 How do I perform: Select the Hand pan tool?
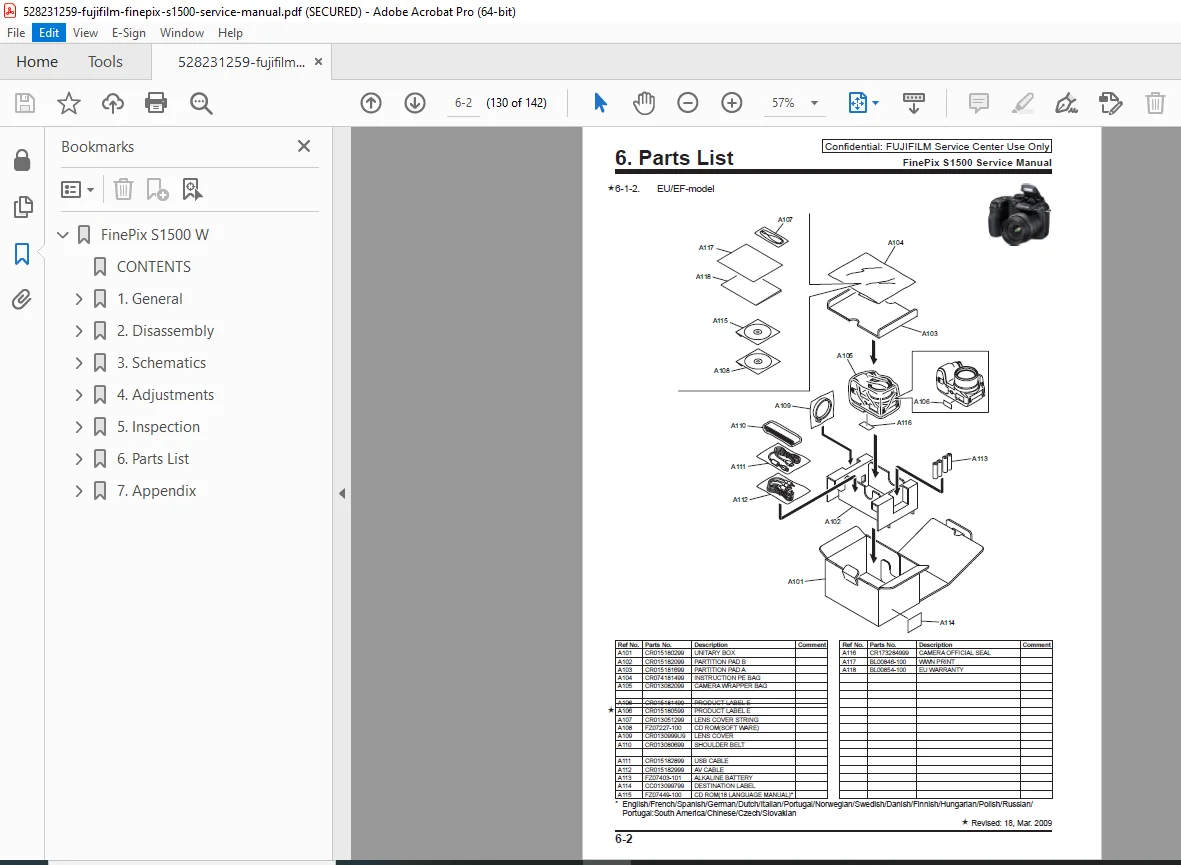(643, 102)
